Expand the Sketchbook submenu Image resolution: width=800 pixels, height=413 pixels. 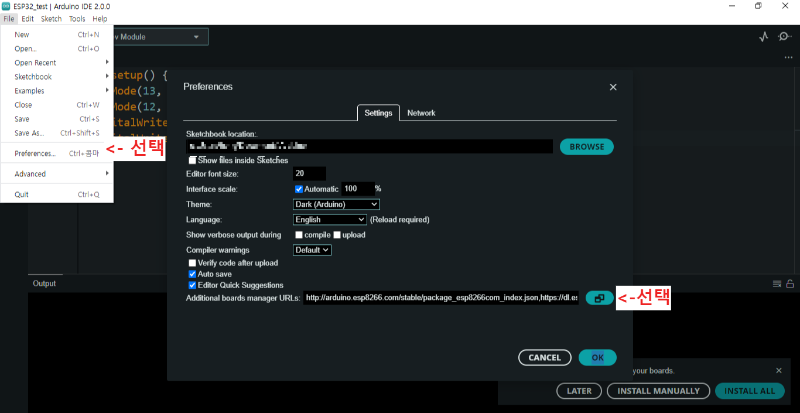tap(57, 77)
